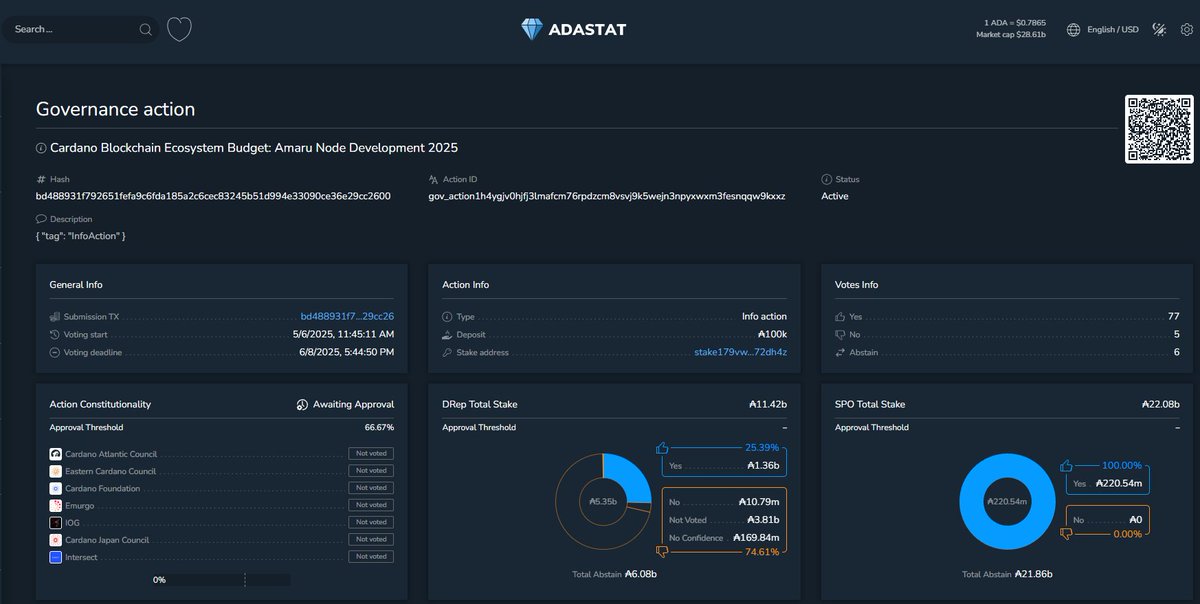Screen dimensions: 1200x604
Task: Click Eastern Cardano Council name
Action: click(x=110, y=471)
